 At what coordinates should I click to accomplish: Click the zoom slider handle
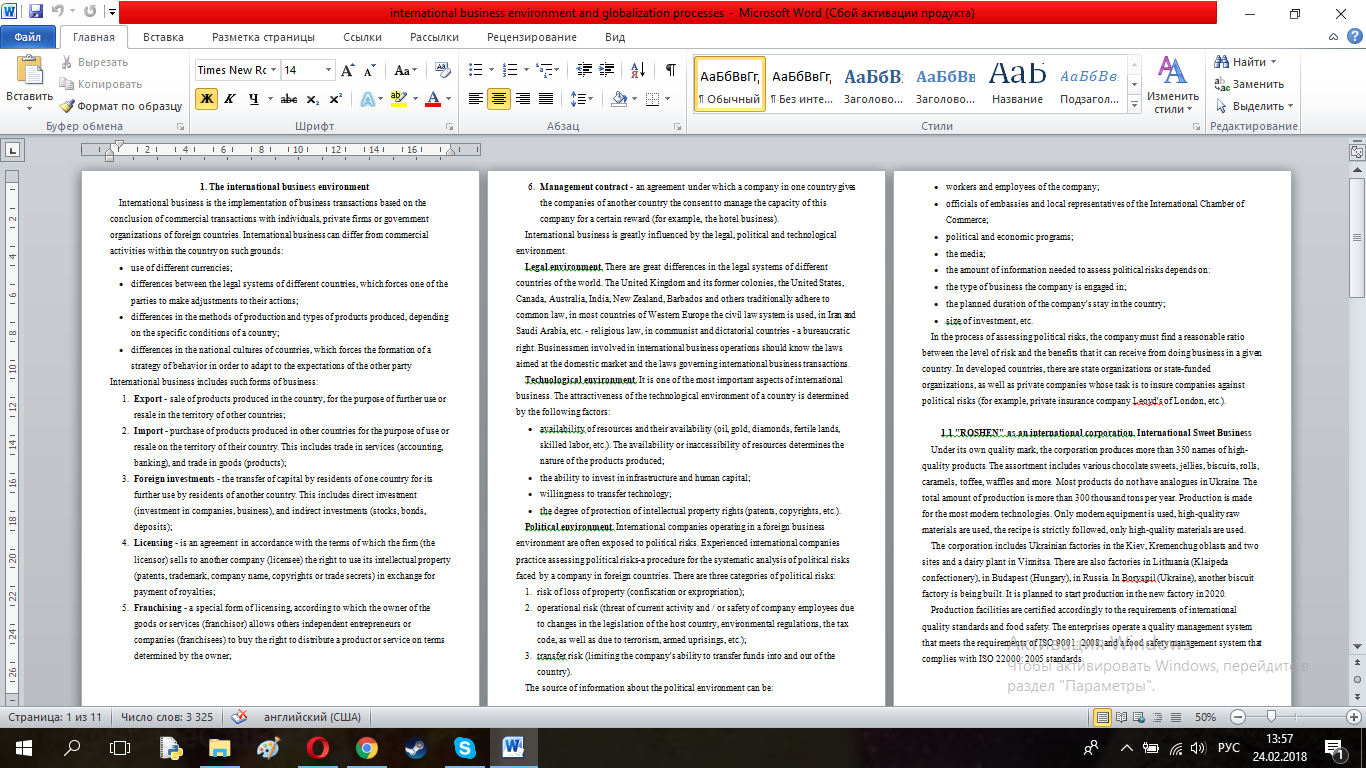(1271, 717)
